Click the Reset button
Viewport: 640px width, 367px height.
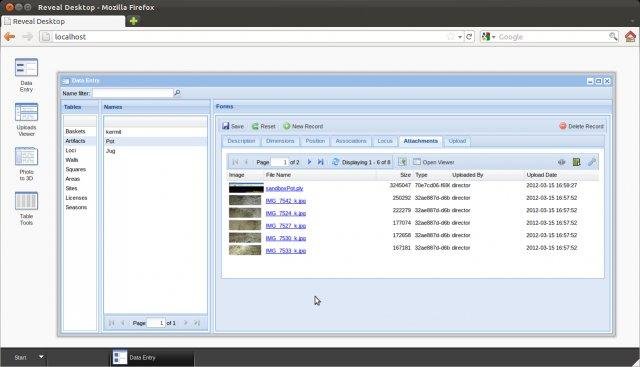[x=264, y=126]
